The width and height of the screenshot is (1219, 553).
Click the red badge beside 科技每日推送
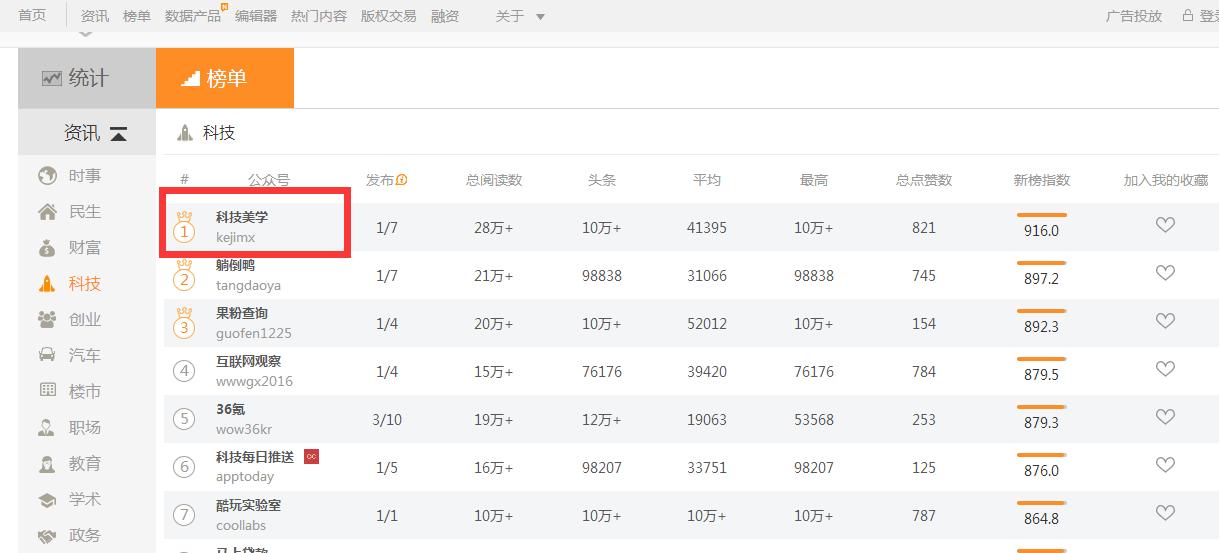pyautogui.click(x=311, y=456)
